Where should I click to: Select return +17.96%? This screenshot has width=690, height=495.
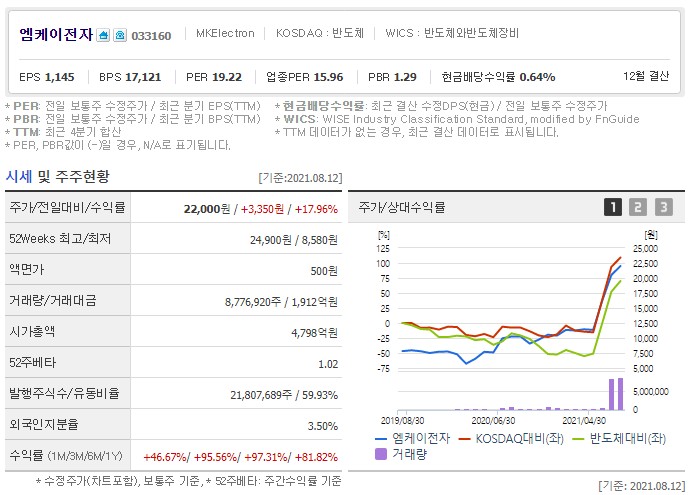coord(316,209)
